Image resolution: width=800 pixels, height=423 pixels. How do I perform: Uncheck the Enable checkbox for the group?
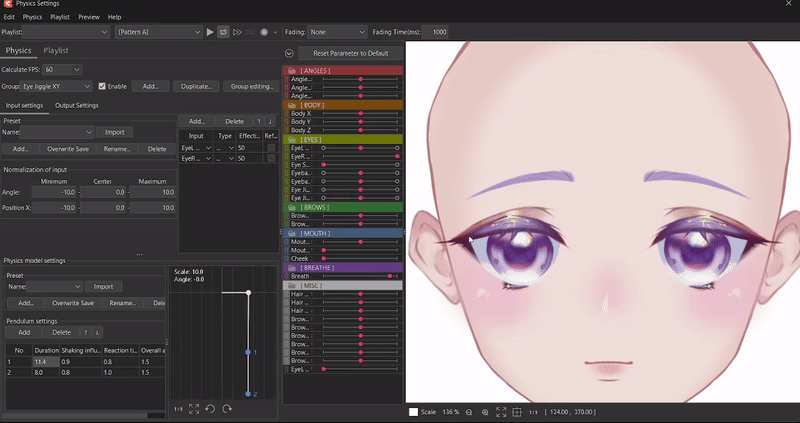coord(102,87)
